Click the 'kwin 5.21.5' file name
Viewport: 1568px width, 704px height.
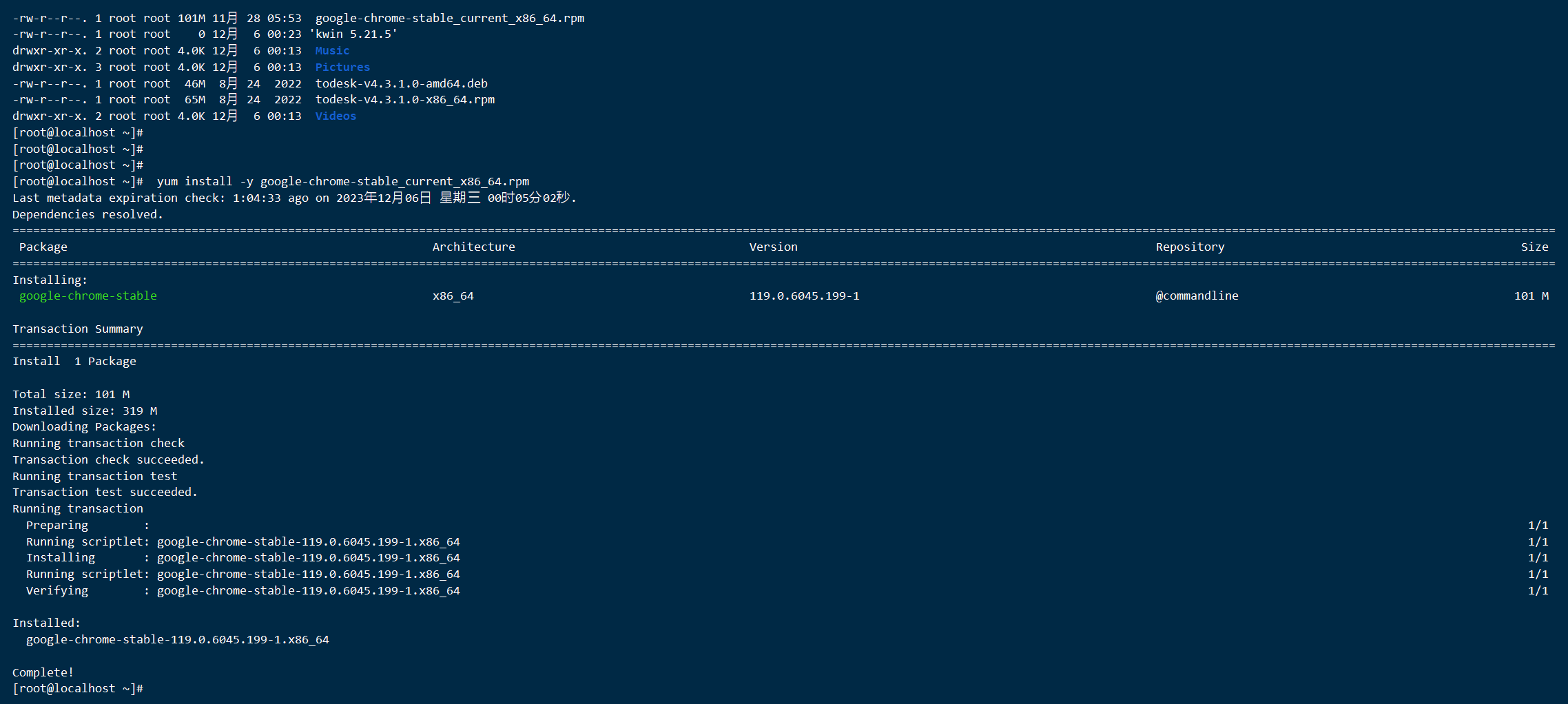tap(353, 34)
